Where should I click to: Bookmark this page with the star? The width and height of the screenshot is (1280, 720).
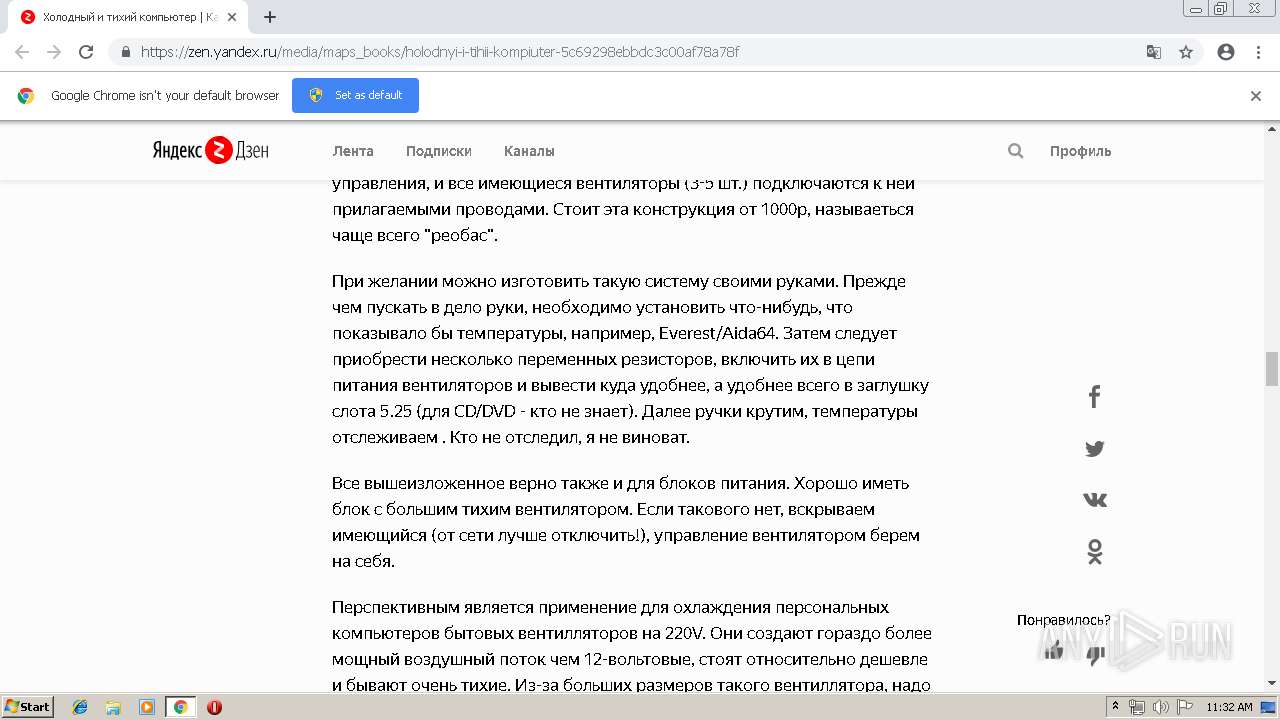click(1186, 52)
